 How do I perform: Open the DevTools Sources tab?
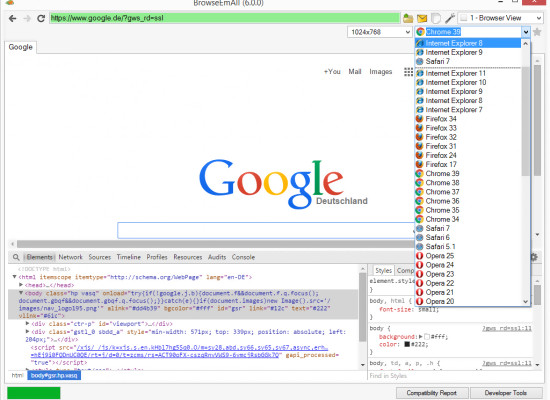(100, 257)
